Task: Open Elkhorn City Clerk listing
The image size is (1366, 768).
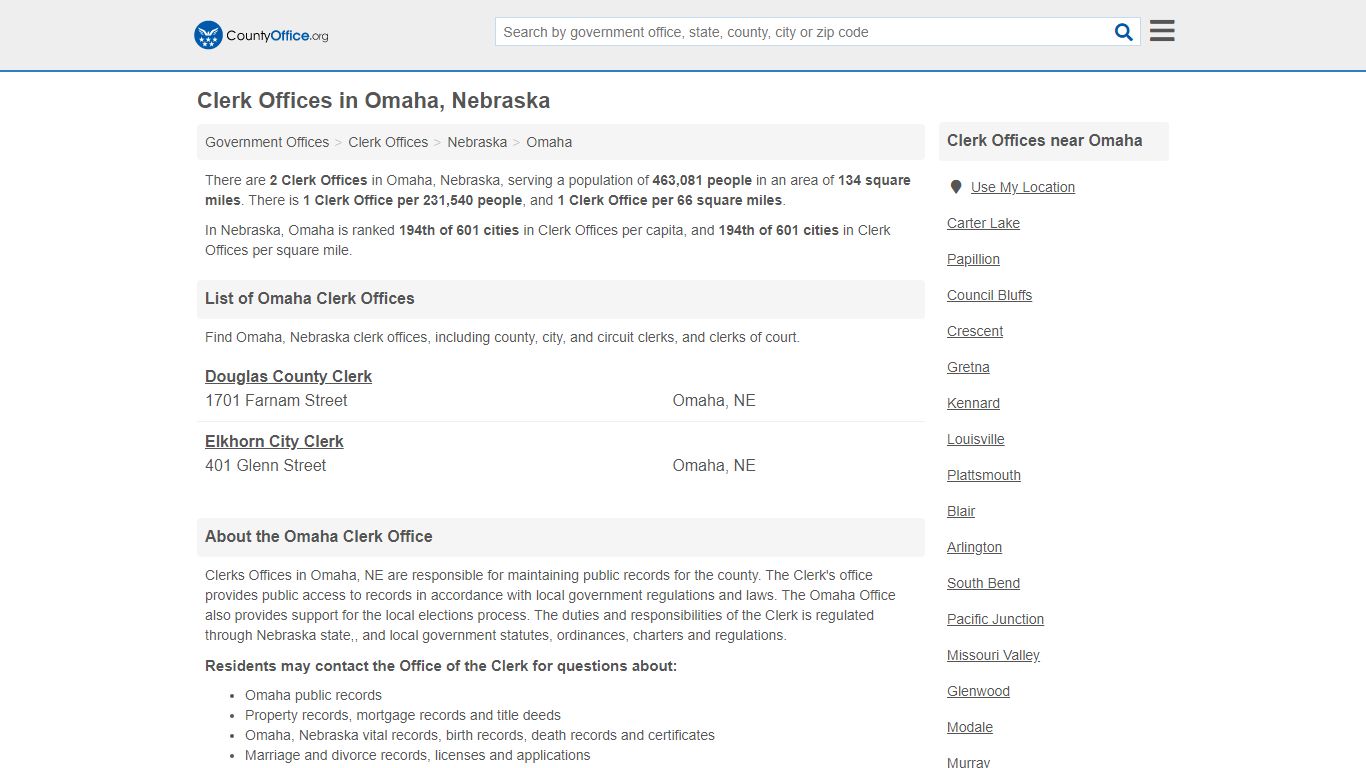Action: point(274,441)
